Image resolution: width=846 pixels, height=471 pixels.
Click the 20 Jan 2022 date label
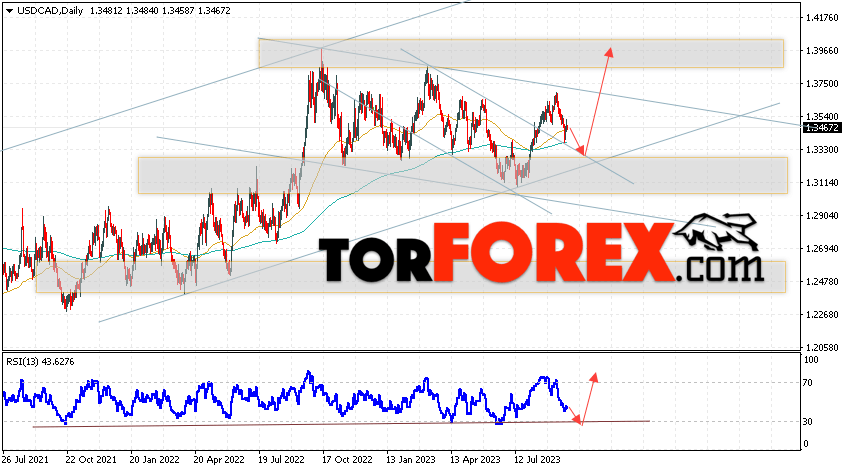coord(154,460)
